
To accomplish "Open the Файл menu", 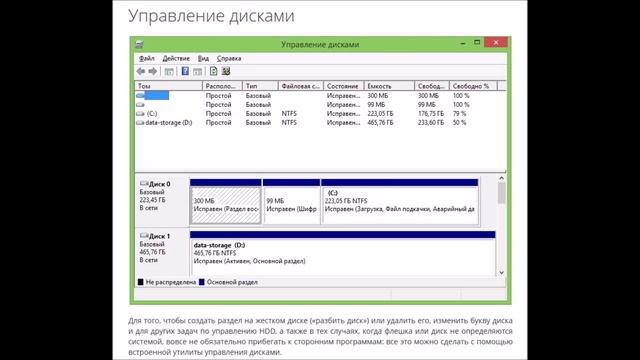I will point(147,58).
